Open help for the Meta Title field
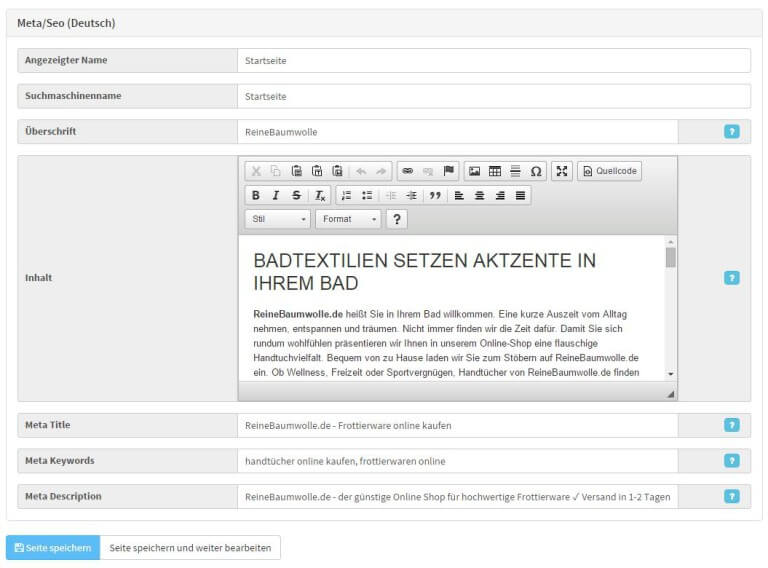Viewport: 768px width, 568px height. [731, 425]
